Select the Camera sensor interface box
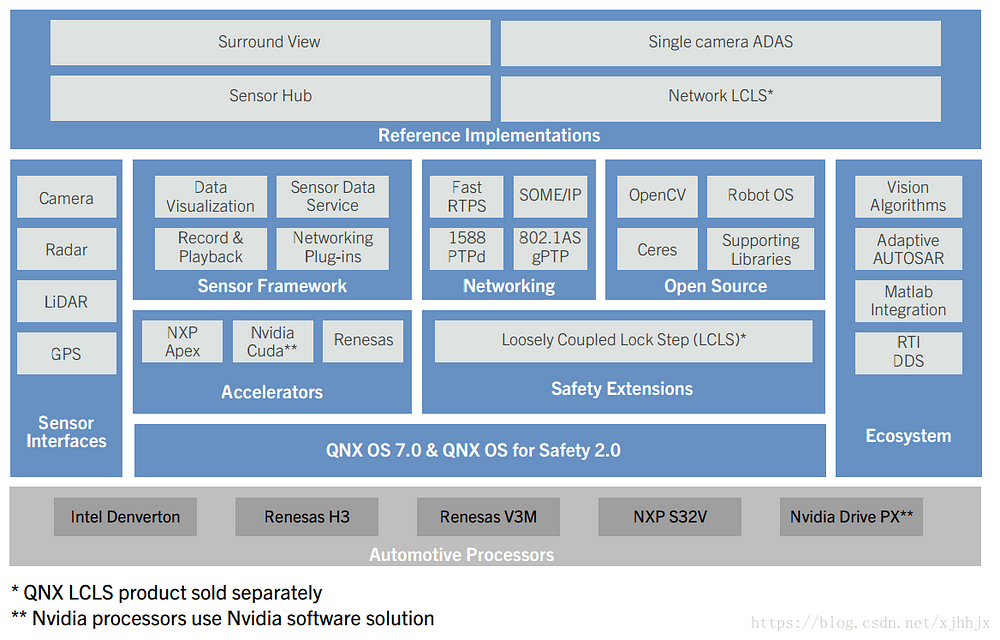1000x640 pixels. [66, 197]
